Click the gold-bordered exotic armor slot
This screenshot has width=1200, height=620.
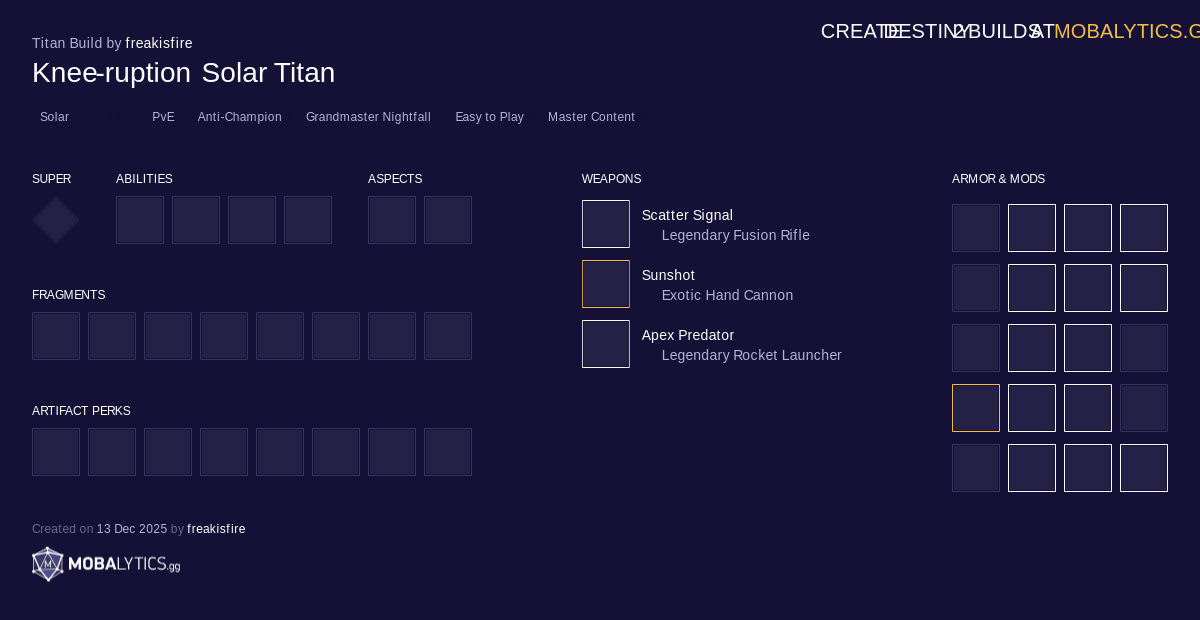point(976,408)
